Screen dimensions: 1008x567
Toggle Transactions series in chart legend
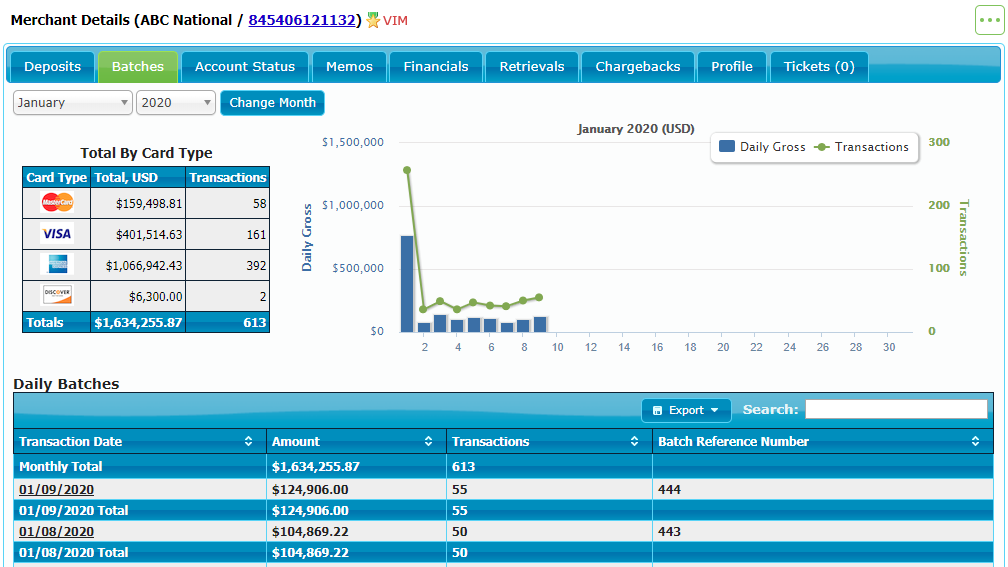tap(862, 147)
